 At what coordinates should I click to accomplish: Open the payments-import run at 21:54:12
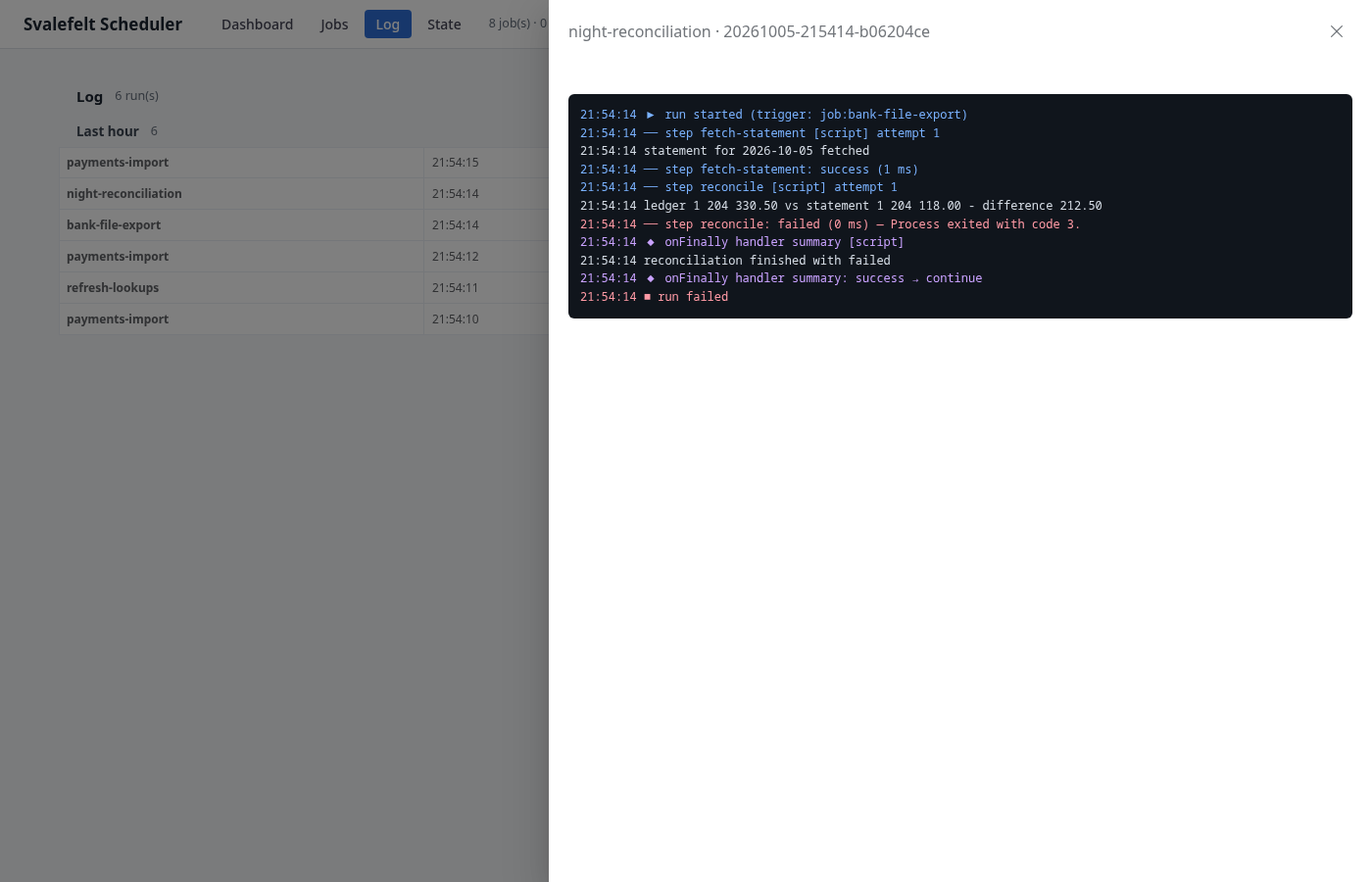tap(304, 257)
